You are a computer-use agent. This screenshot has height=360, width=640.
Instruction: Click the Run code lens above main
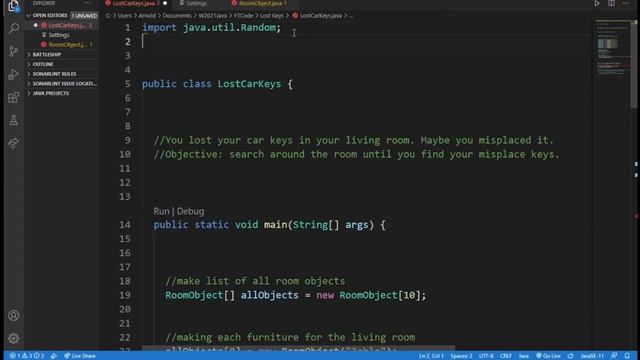click(x=161, y=211)
